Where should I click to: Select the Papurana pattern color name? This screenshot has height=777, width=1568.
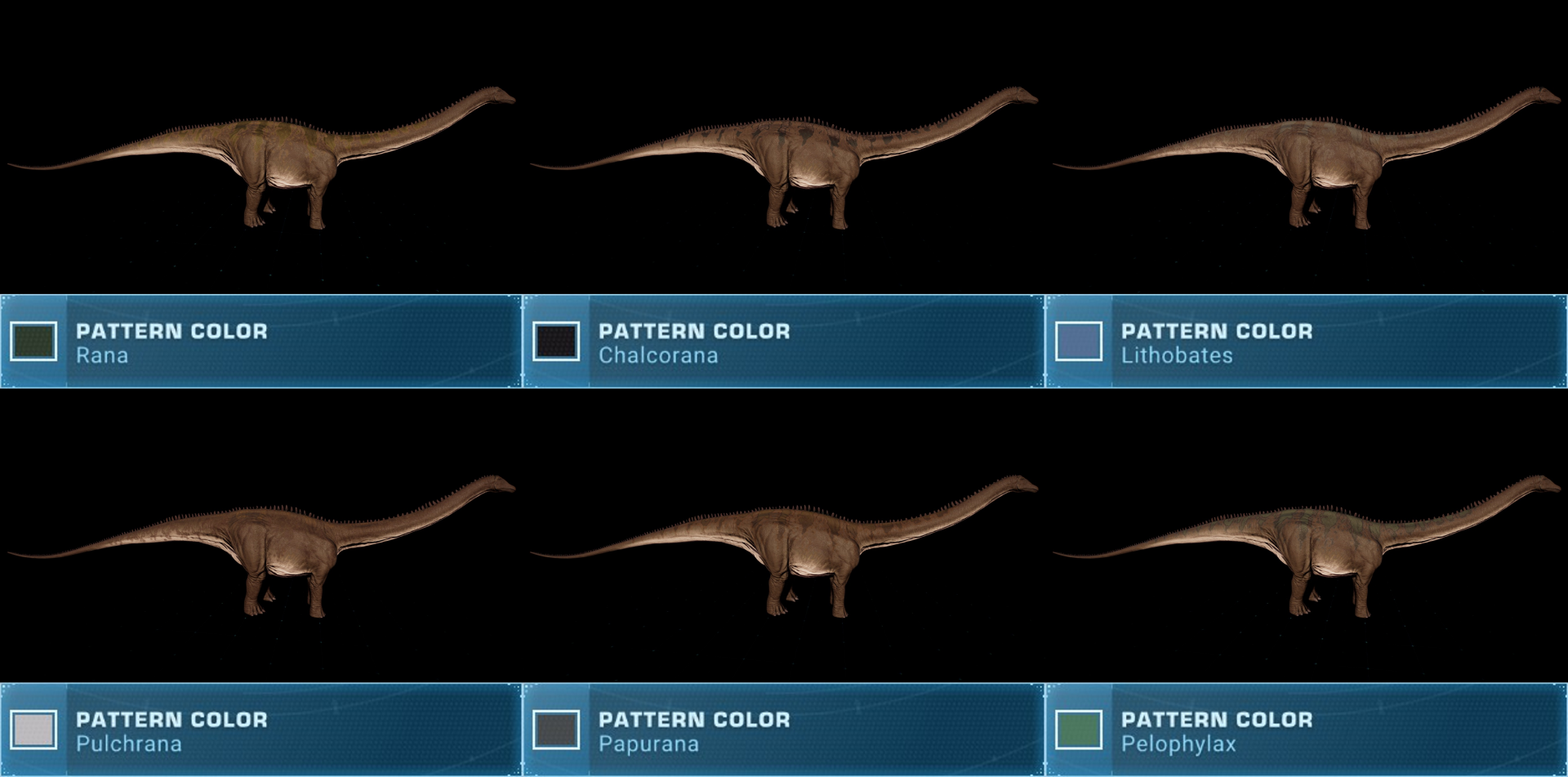tap(648, 744)
